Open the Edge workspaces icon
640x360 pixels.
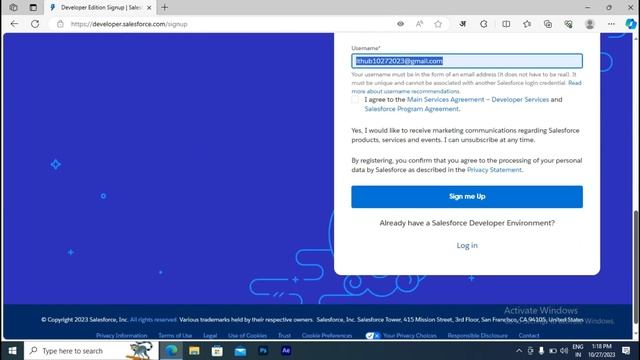coord(13,7)
